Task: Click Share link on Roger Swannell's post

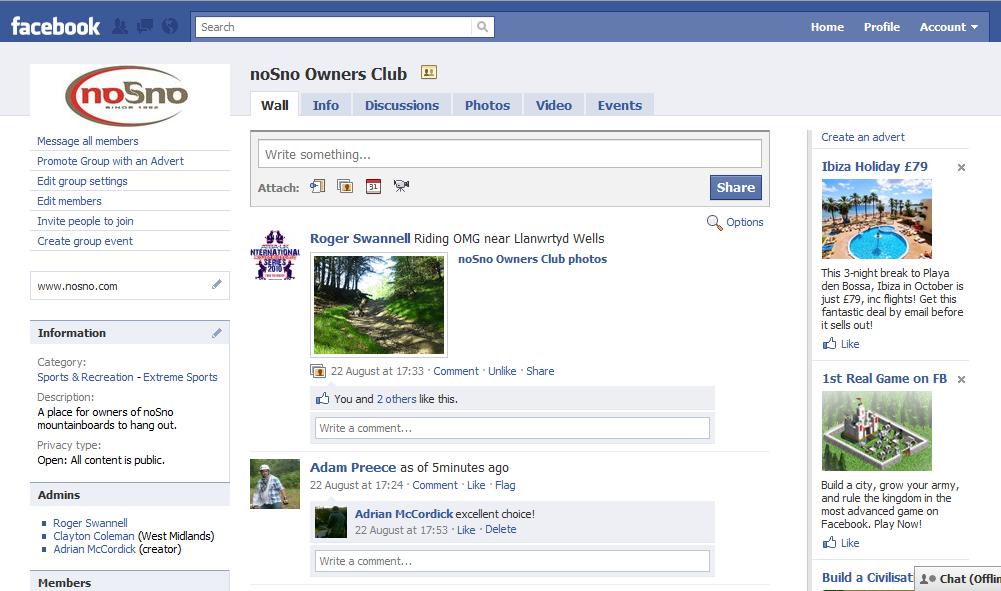Action: (x=540, y=371)
